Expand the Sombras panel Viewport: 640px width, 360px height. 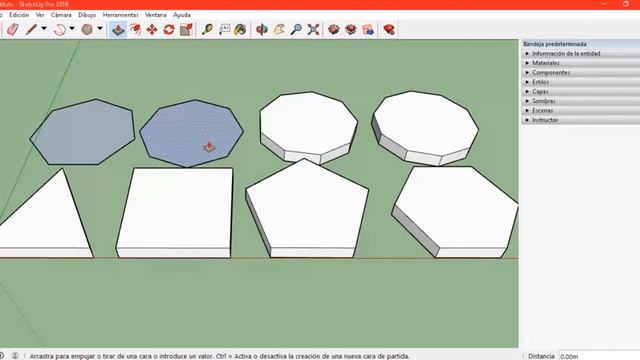tap(581, 101)
